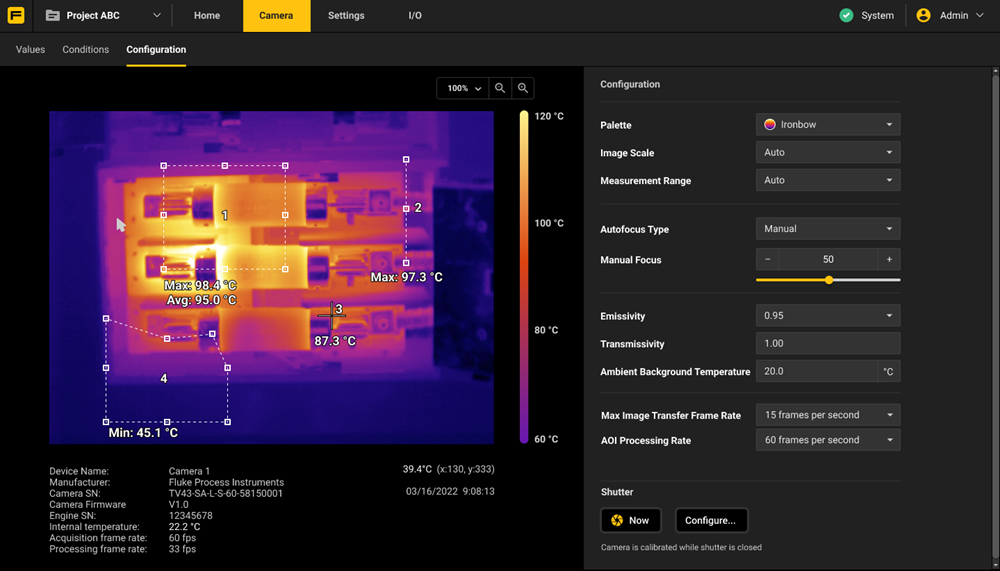Expand the Emissivity dropdown

[x=827, y=316]
